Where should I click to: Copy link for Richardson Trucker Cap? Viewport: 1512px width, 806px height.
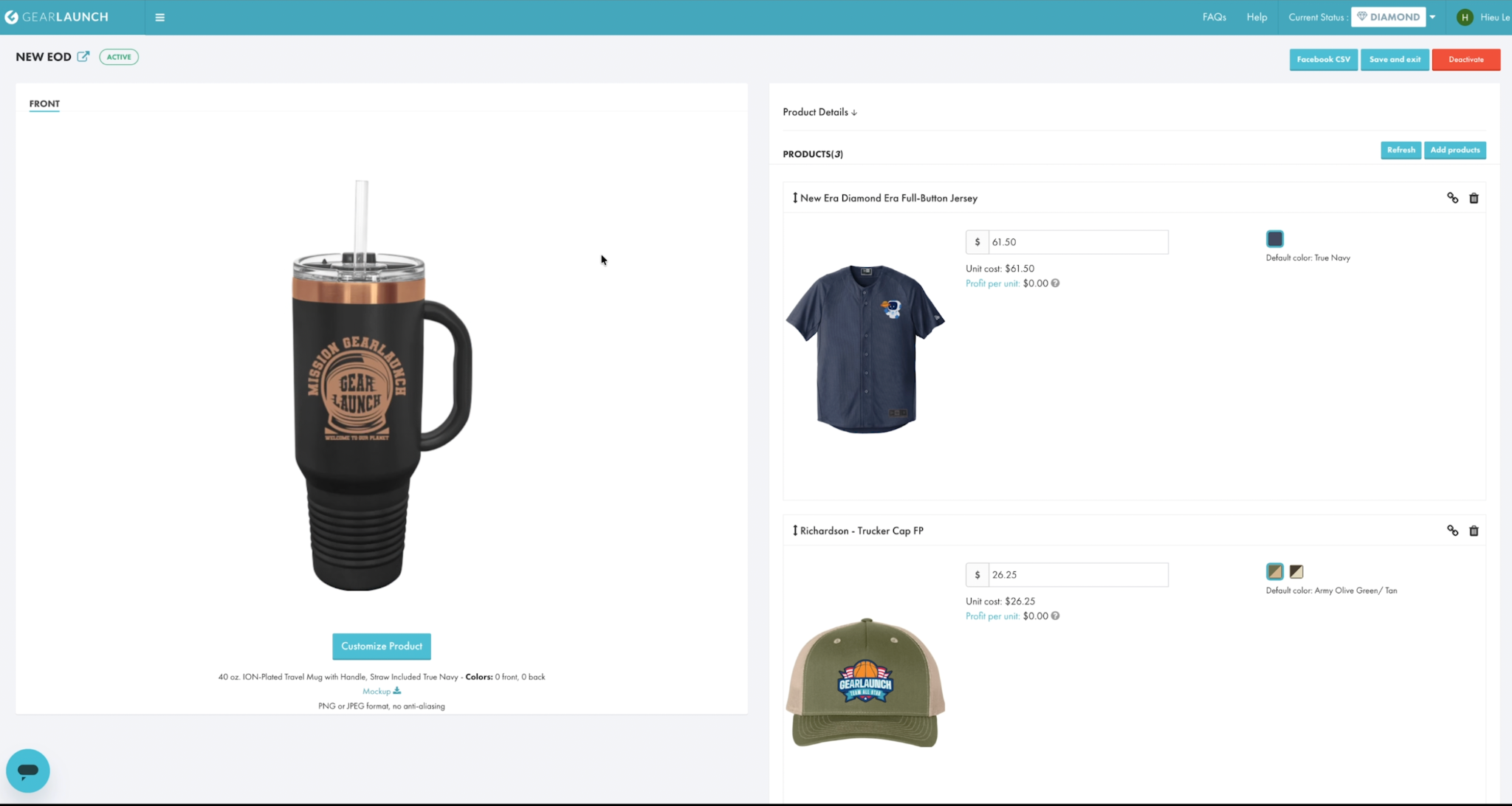click(1452, 531)
